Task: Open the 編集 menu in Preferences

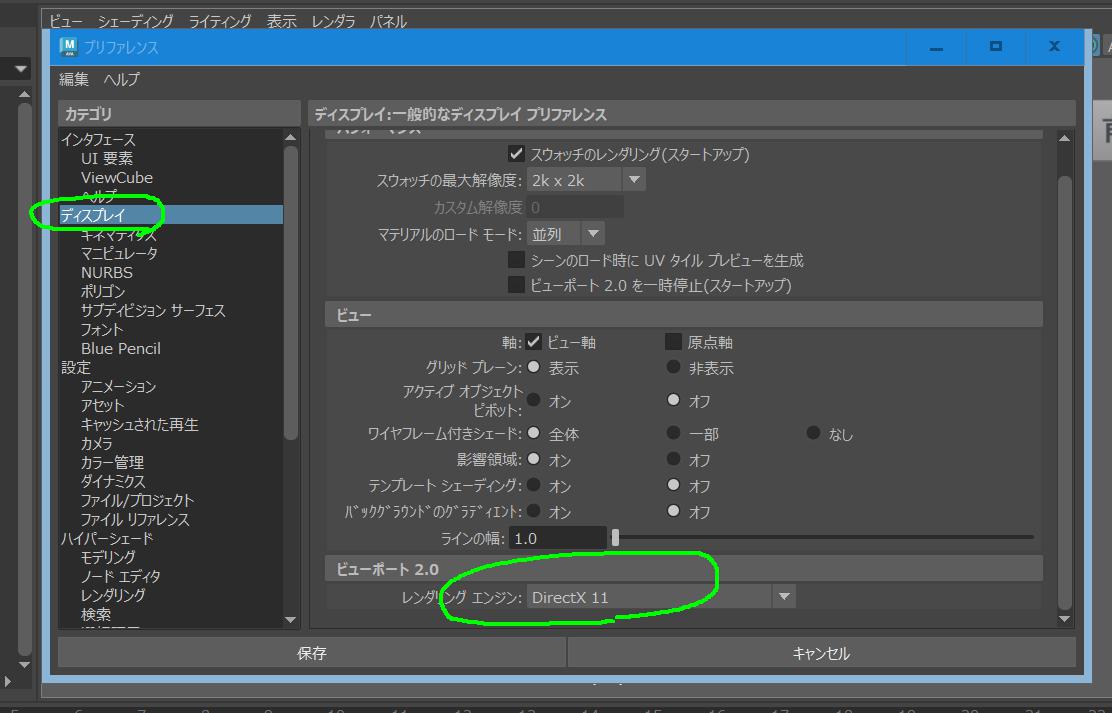Action: tap(74, 79)
